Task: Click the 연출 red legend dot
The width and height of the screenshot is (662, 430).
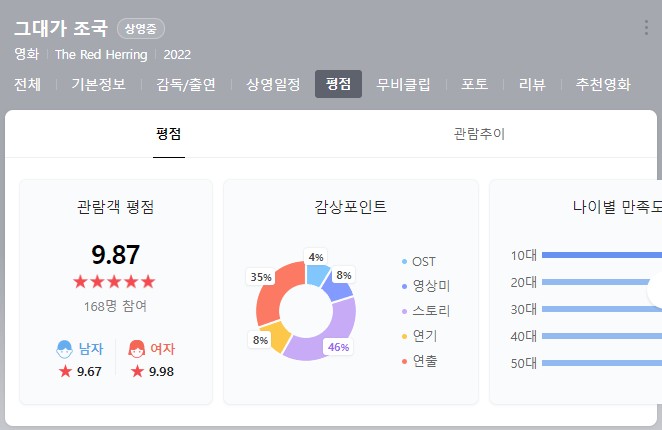Action: (404, 360)
